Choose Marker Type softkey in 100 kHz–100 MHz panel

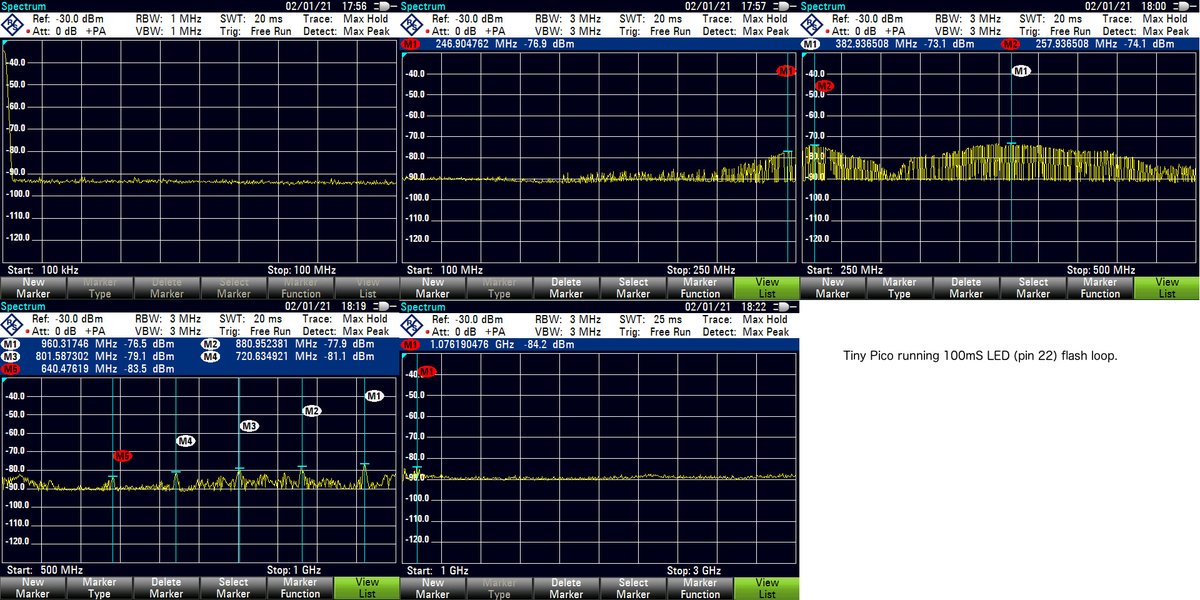99,288
